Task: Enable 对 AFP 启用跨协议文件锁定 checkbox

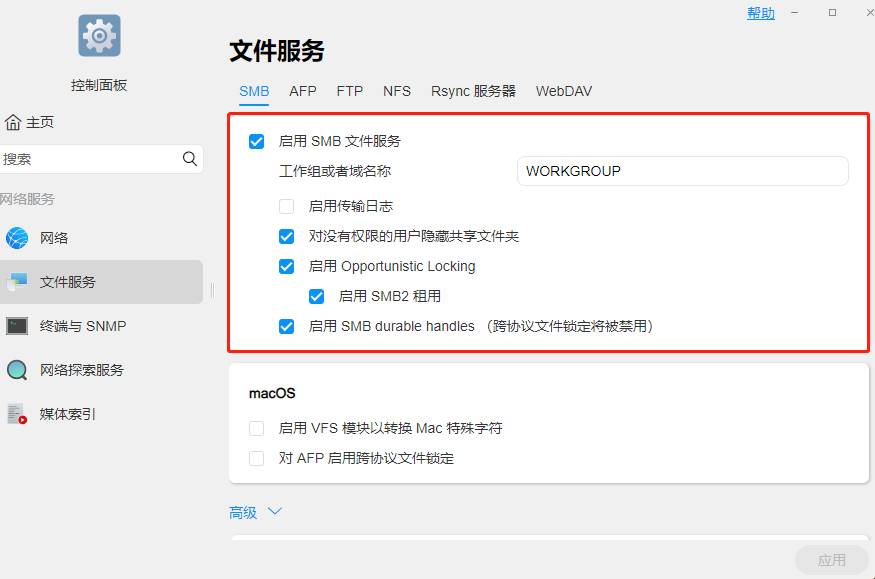Action: click(257, 459)
